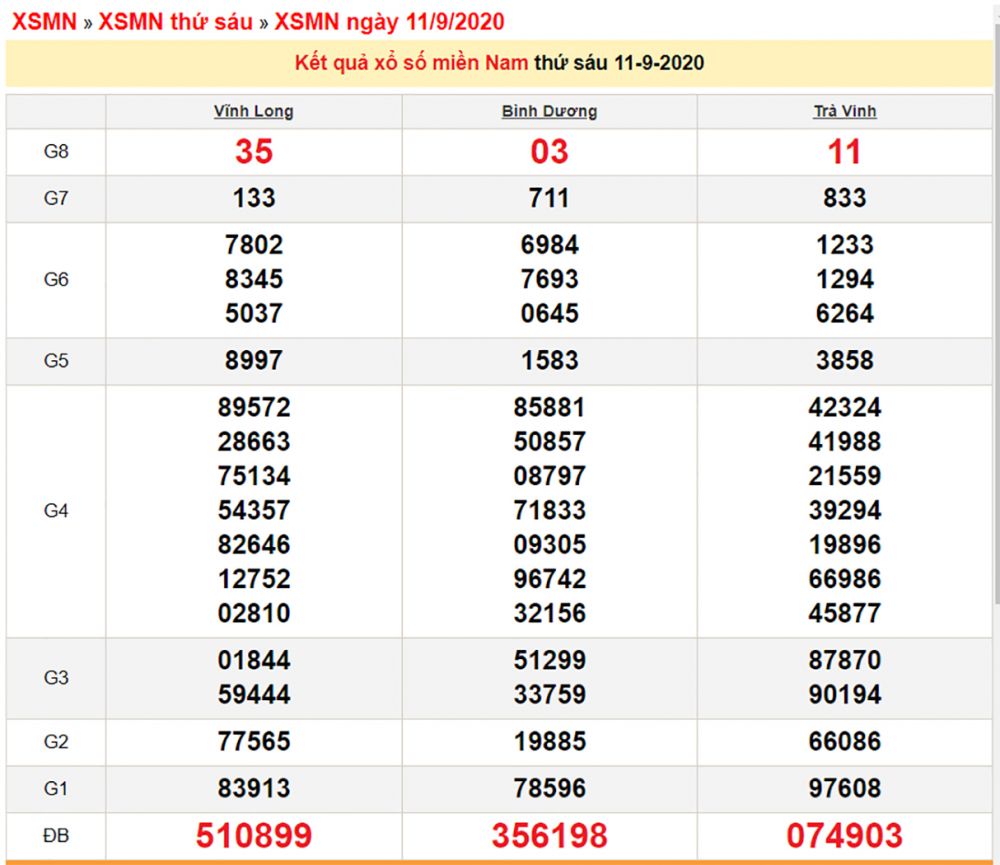Click the thứ sáu 11-9-2020 title text
1000x865 pixels.
point(619,63)
